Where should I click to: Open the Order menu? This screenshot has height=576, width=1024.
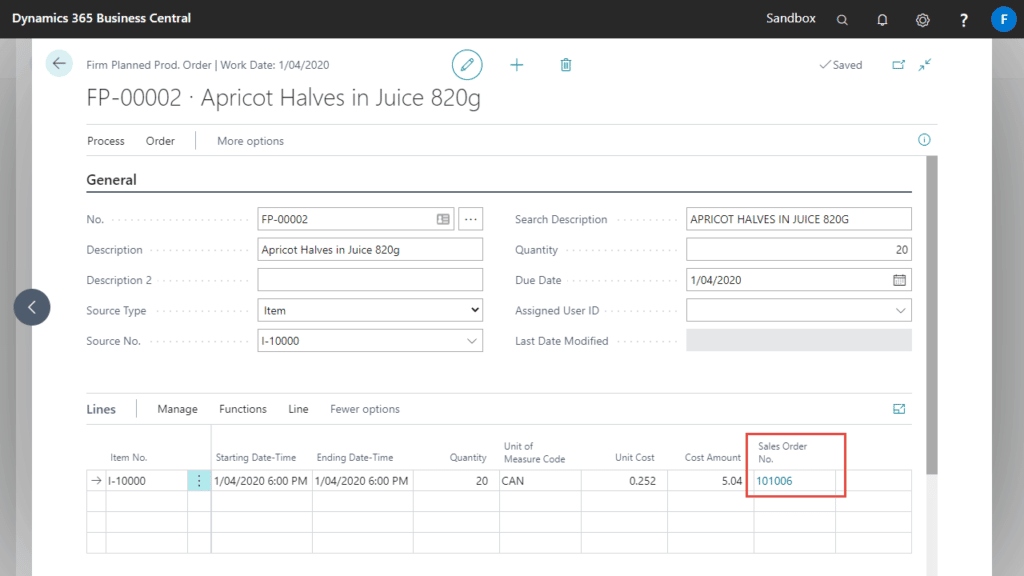pos(159,141)
